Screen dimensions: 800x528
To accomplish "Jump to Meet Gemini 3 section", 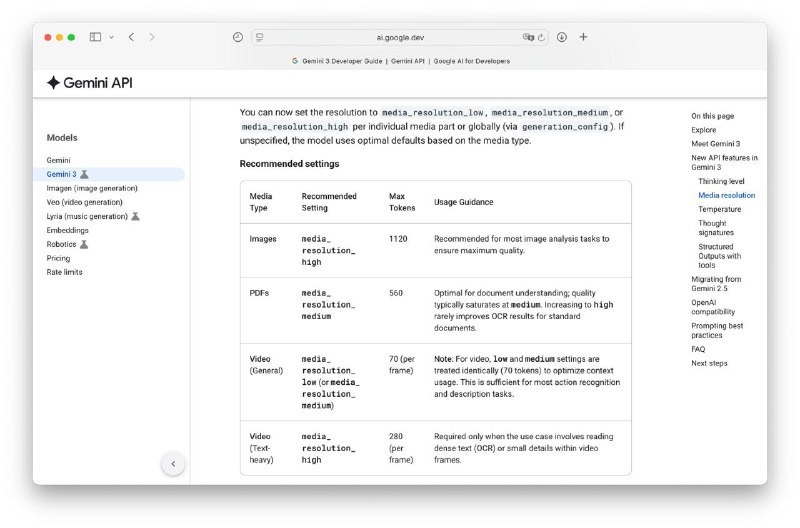I will click(x=715, y=144).
